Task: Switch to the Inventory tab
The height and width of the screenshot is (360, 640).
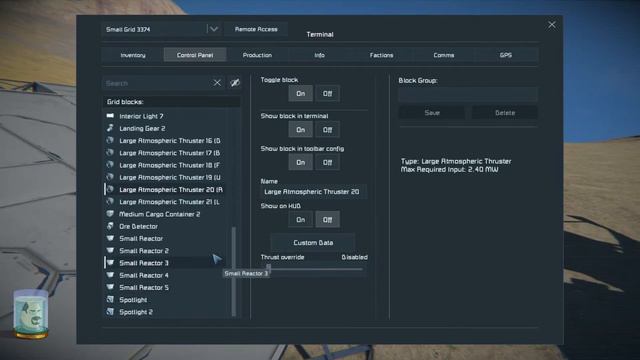Action: coord(133,55)
